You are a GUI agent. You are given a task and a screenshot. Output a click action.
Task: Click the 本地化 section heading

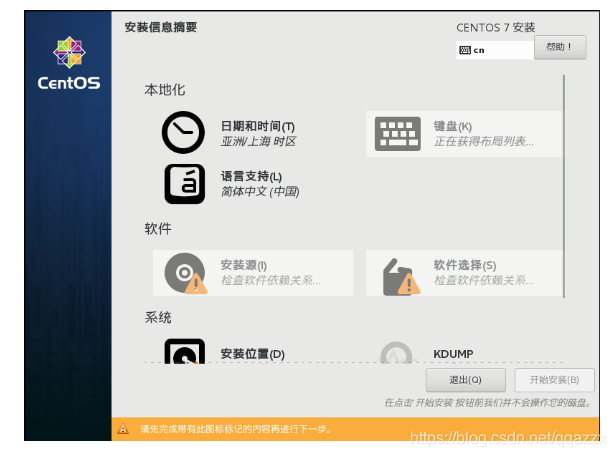pyautogui.click(x=165, y=90)
